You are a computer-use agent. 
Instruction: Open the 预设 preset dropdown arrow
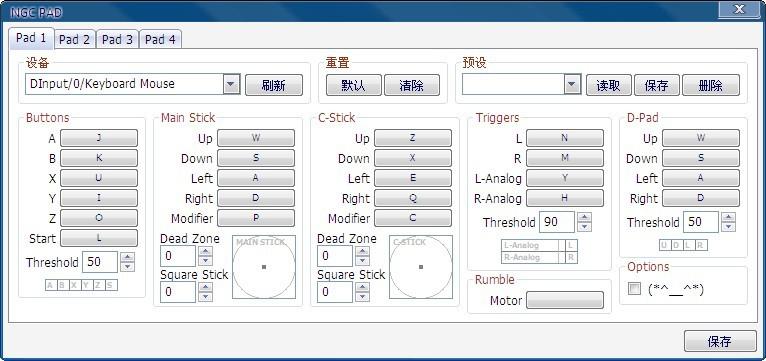pyautogui.click(x=572, y=85)
